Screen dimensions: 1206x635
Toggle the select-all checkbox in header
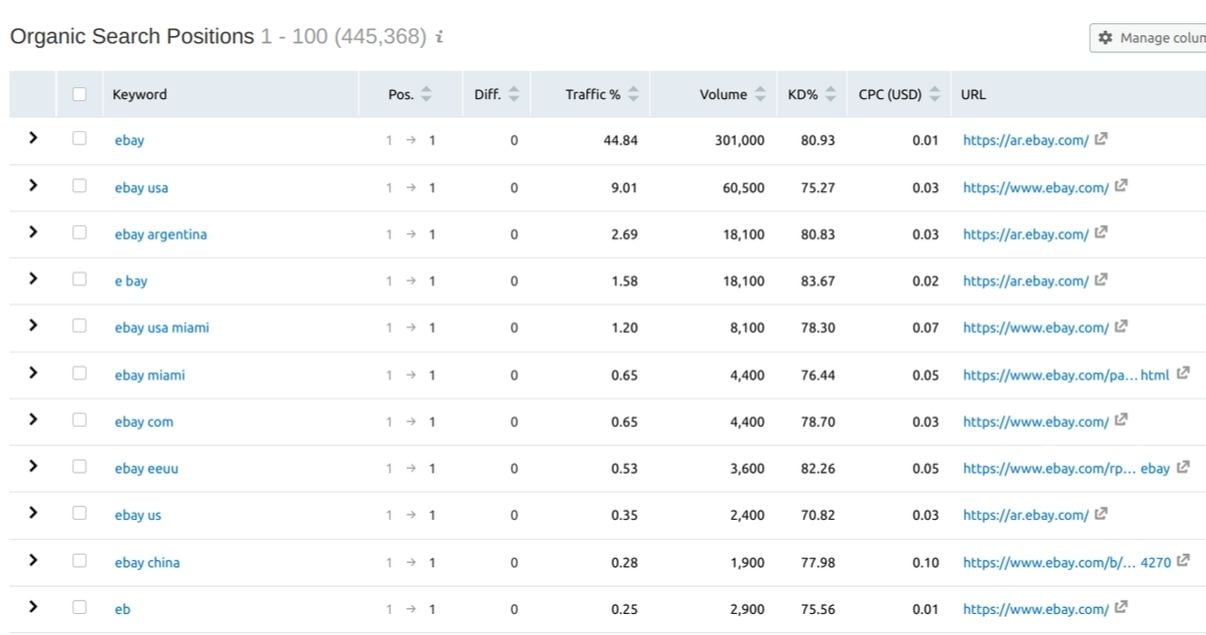[80, 94]
